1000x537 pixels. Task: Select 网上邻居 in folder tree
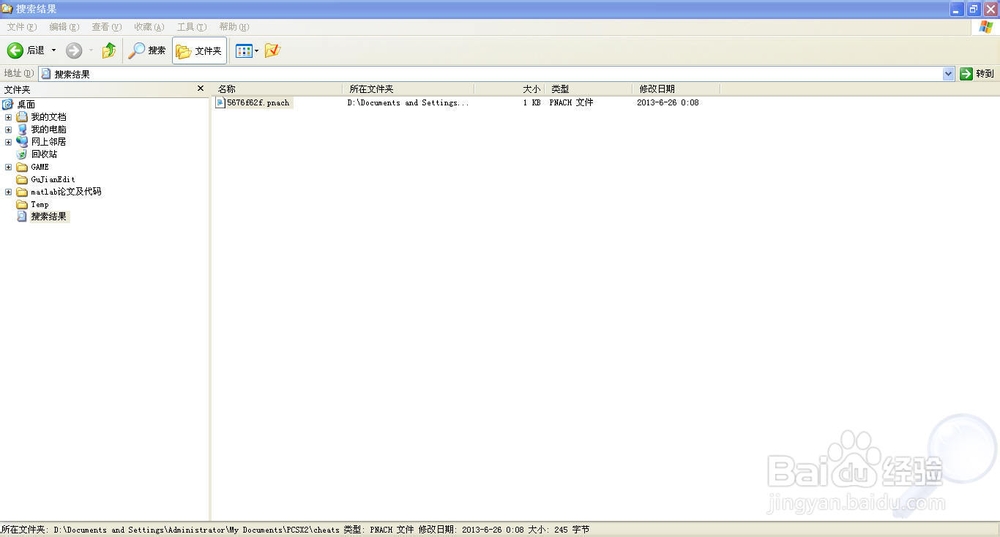(x=48, y=142)
